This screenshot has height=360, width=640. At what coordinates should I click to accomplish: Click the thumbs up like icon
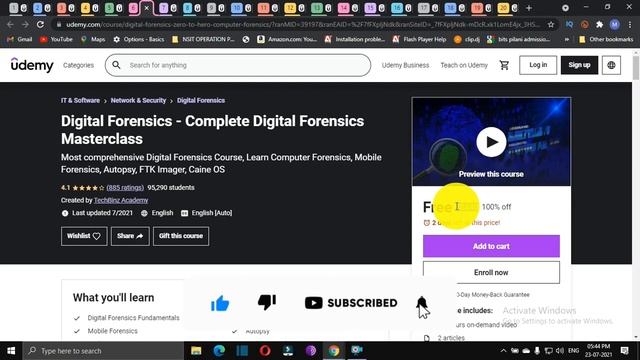tap(220, 303)
